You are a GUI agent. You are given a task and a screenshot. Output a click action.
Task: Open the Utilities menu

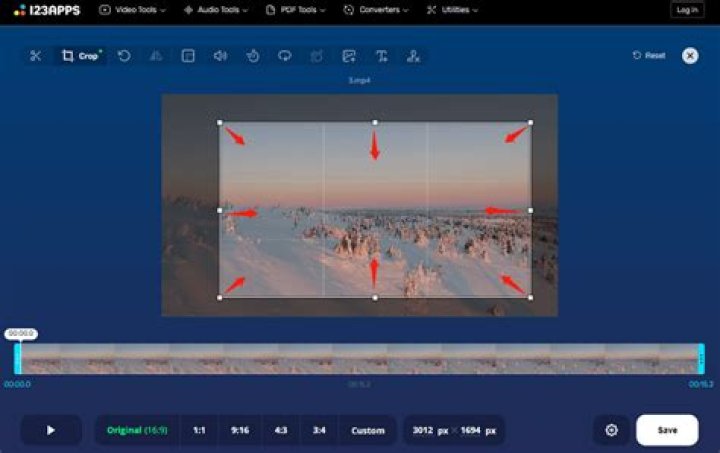click(452, 10)
